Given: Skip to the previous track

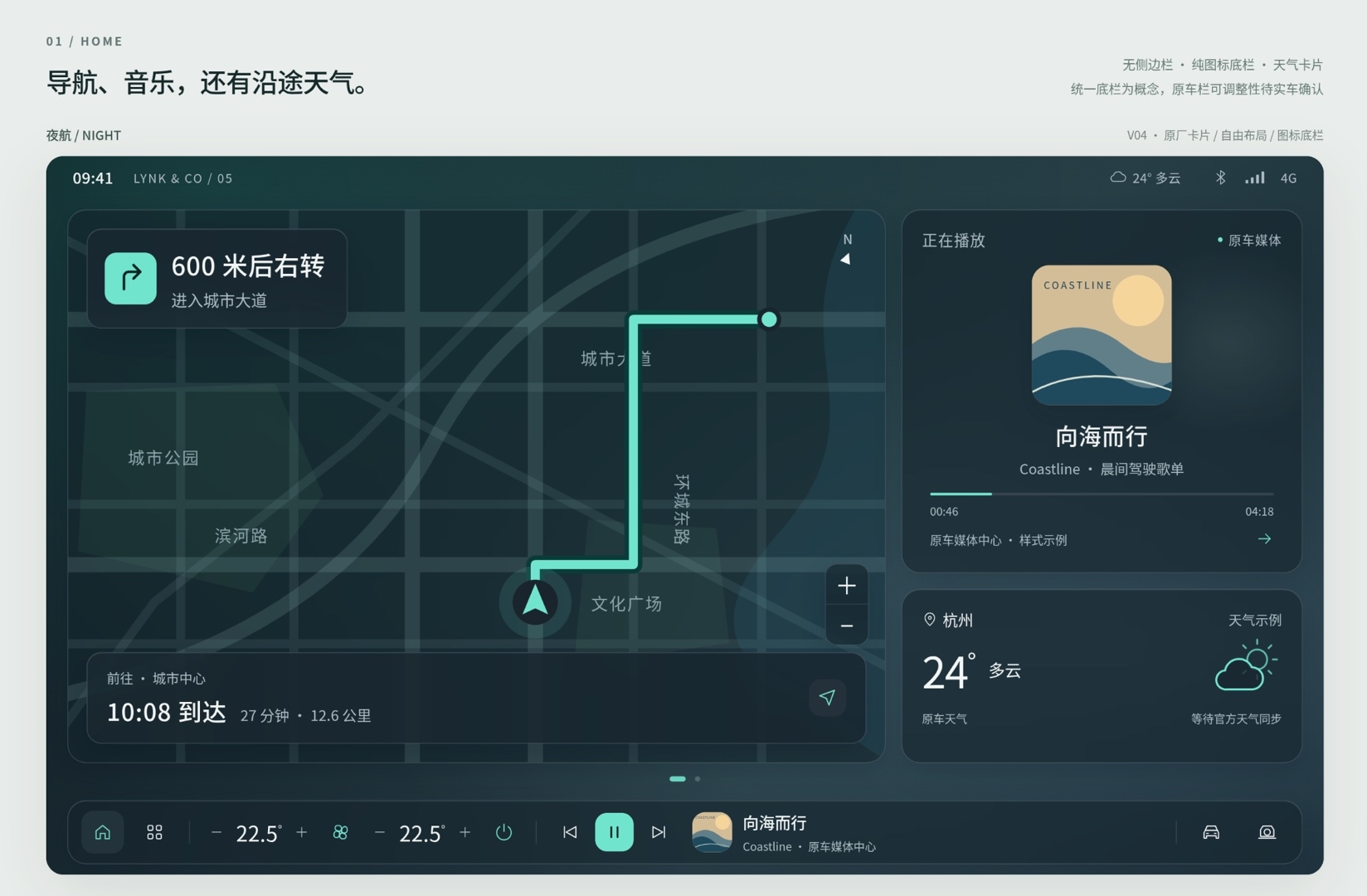Looking at the screenshot, I should tap(570, 832).
